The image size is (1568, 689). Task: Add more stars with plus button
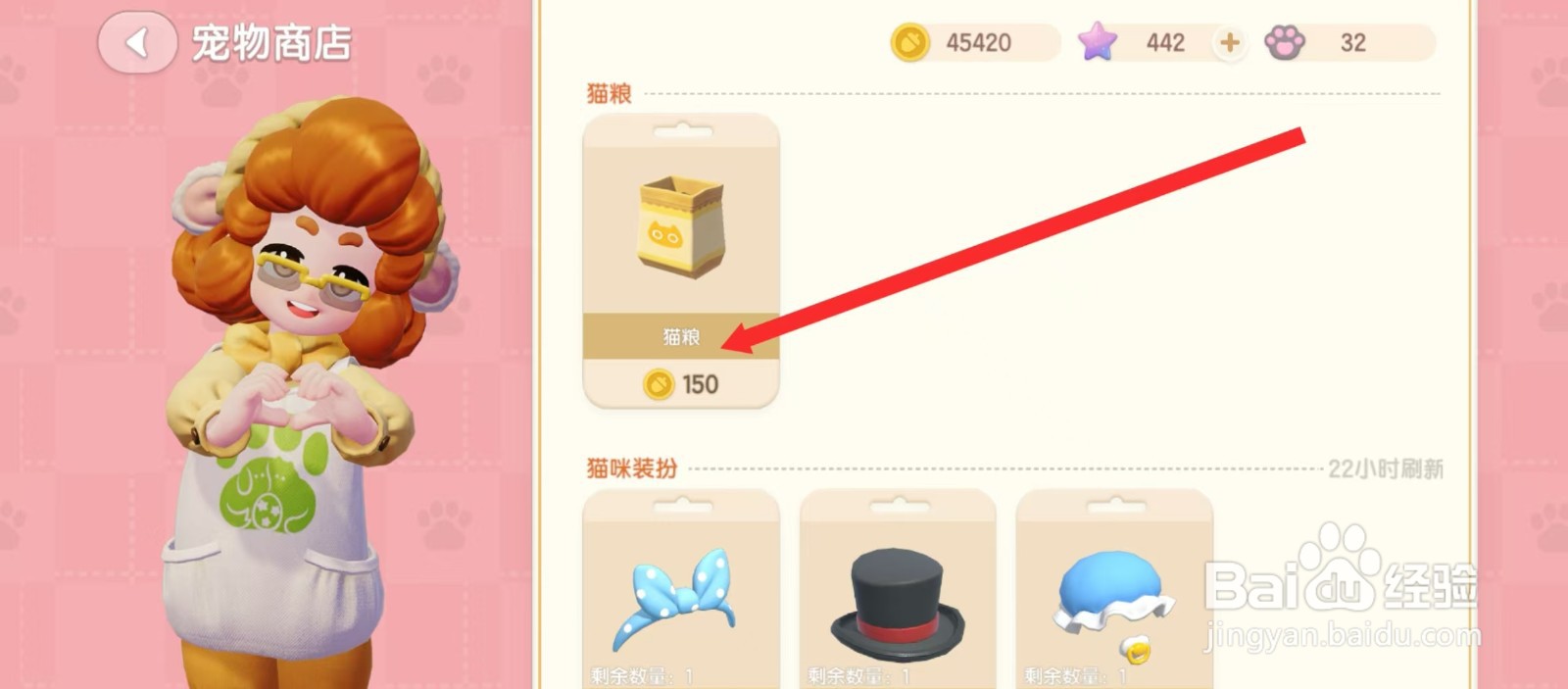[x=1230, y=42]
